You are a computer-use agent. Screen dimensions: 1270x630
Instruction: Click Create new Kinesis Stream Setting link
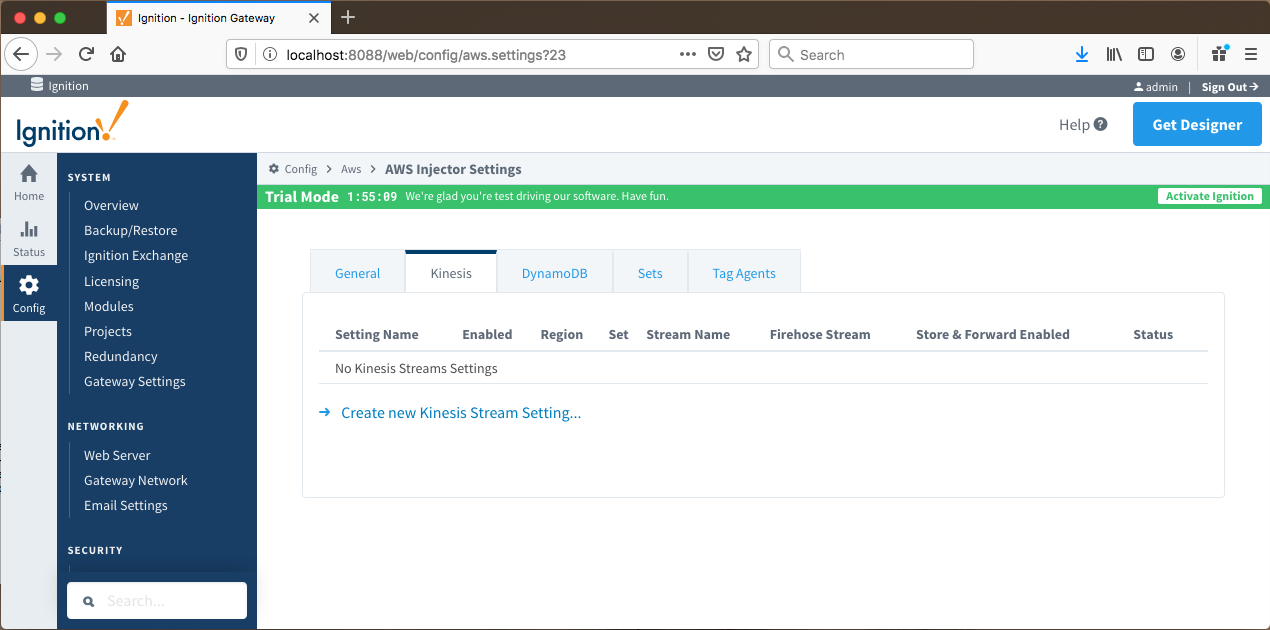460,413
